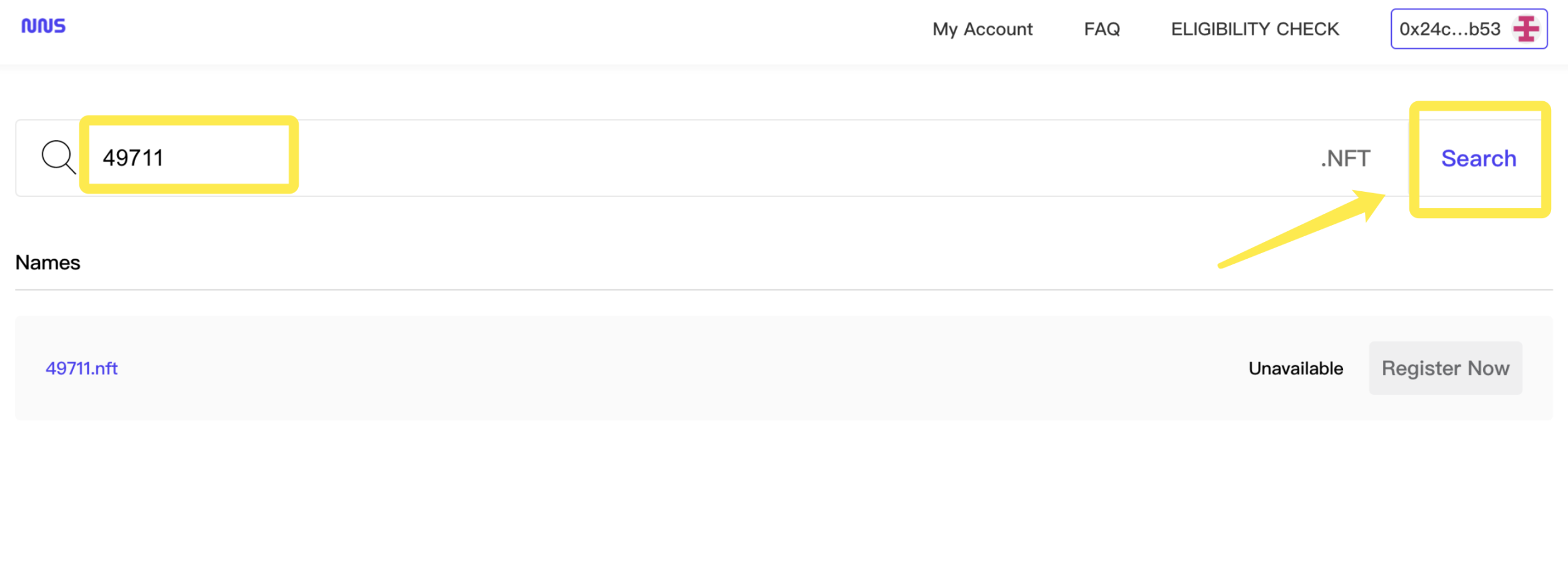1568x585 pixels.
Task: Open the My Account page
Action: (x=982, y=29)
